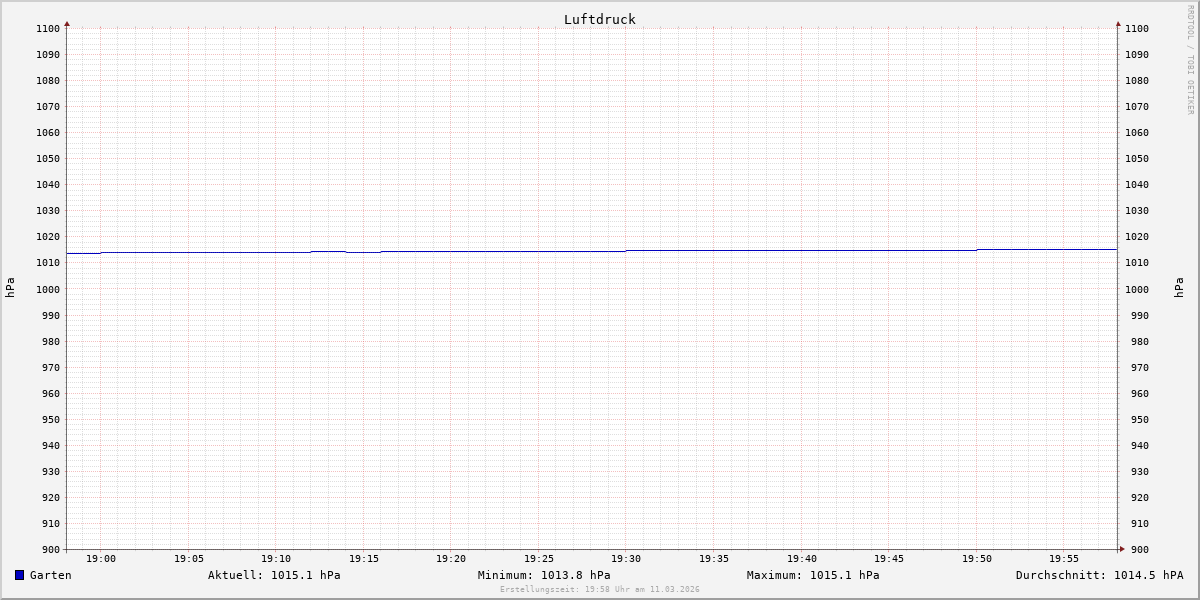Click the 19:45 time label on x-axis

(x=889, y=559)
